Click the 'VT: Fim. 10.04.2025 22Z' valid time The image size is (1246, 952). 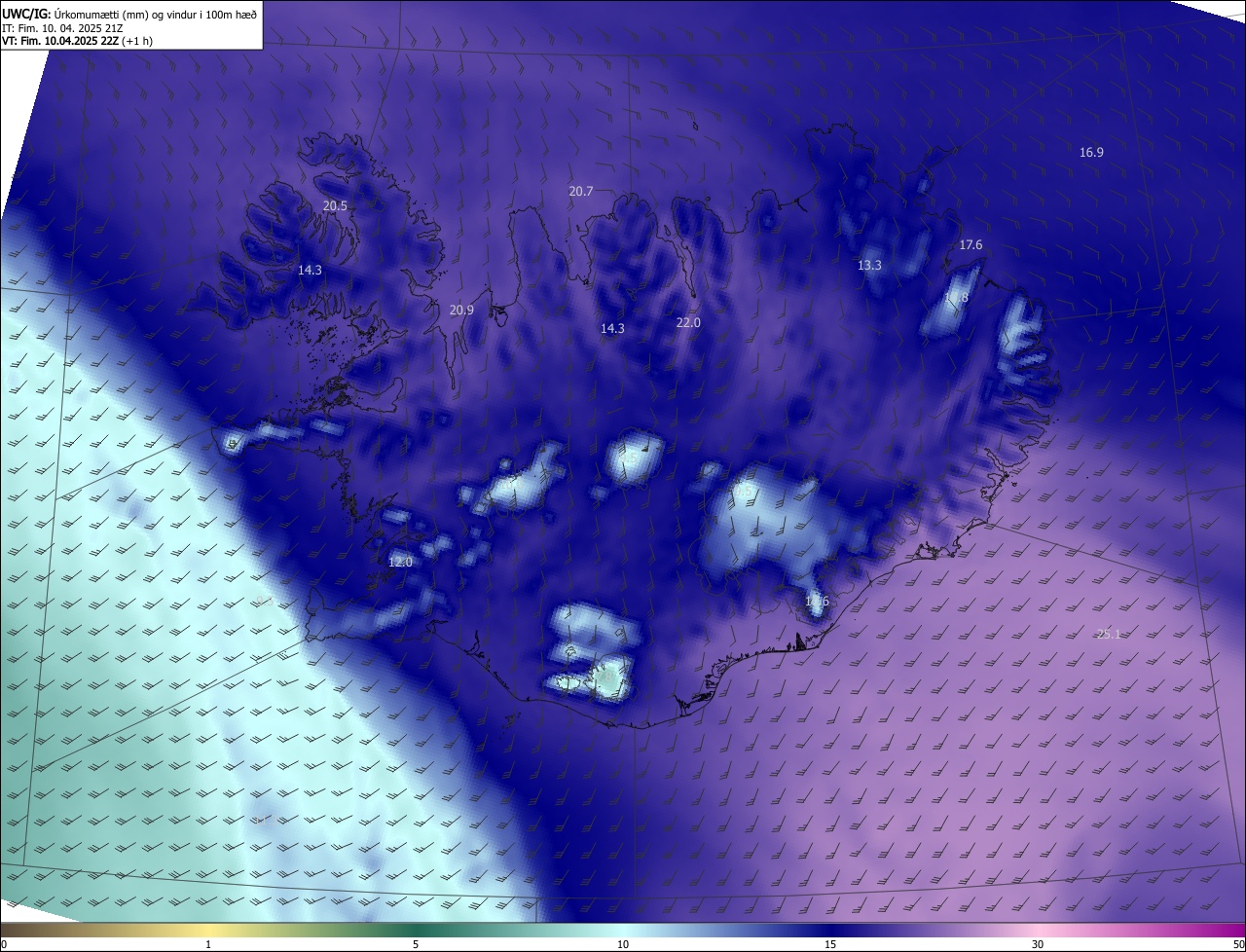77,41
